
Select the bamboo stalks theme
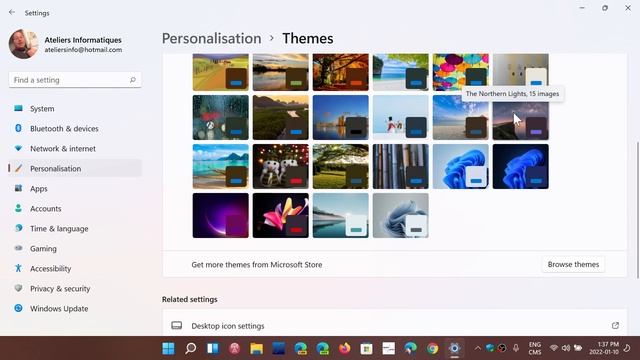click(400, 167)
